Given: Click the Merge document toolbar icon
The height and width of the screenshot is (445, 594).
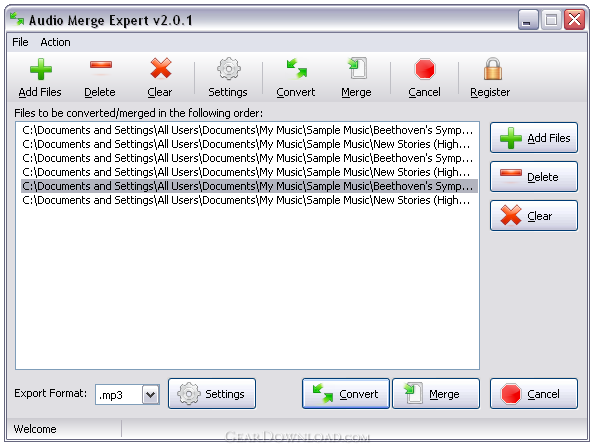Looking at the screenshot, I should pyautogui.click(x=357, y=68).
